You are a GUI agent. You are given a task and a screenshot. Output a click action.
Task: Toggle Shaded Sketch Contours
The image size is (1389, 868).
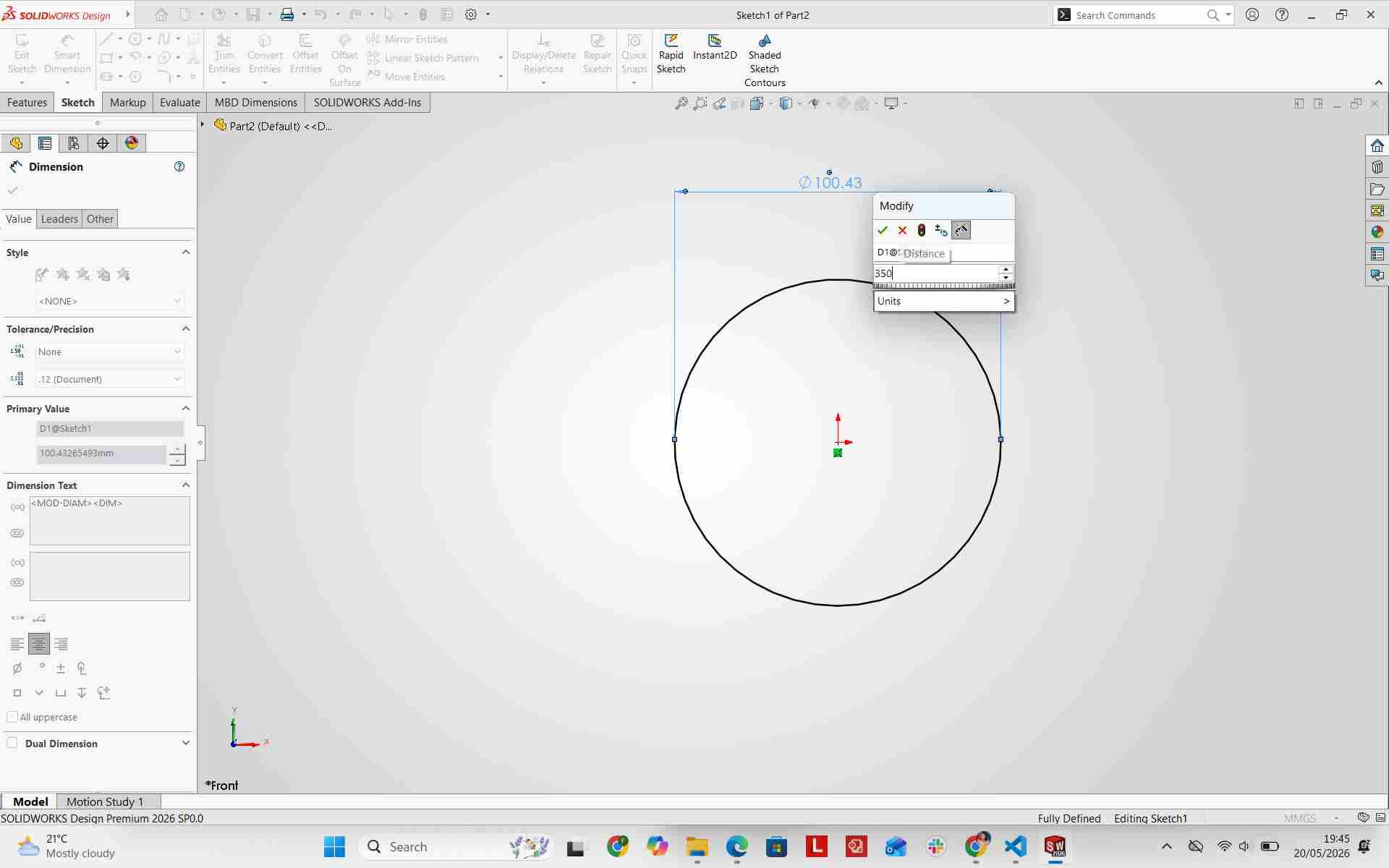[x=765, y=60]
